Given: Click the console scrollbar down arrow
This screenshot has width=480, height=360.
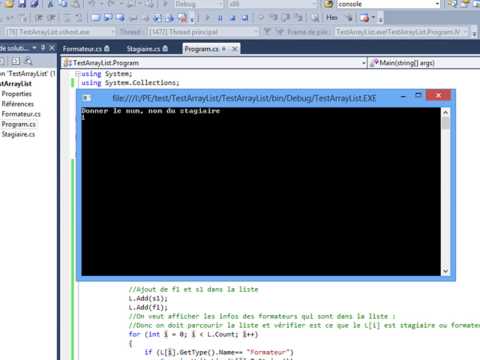Looking at the screenshot, I should (x=445, y=271).
